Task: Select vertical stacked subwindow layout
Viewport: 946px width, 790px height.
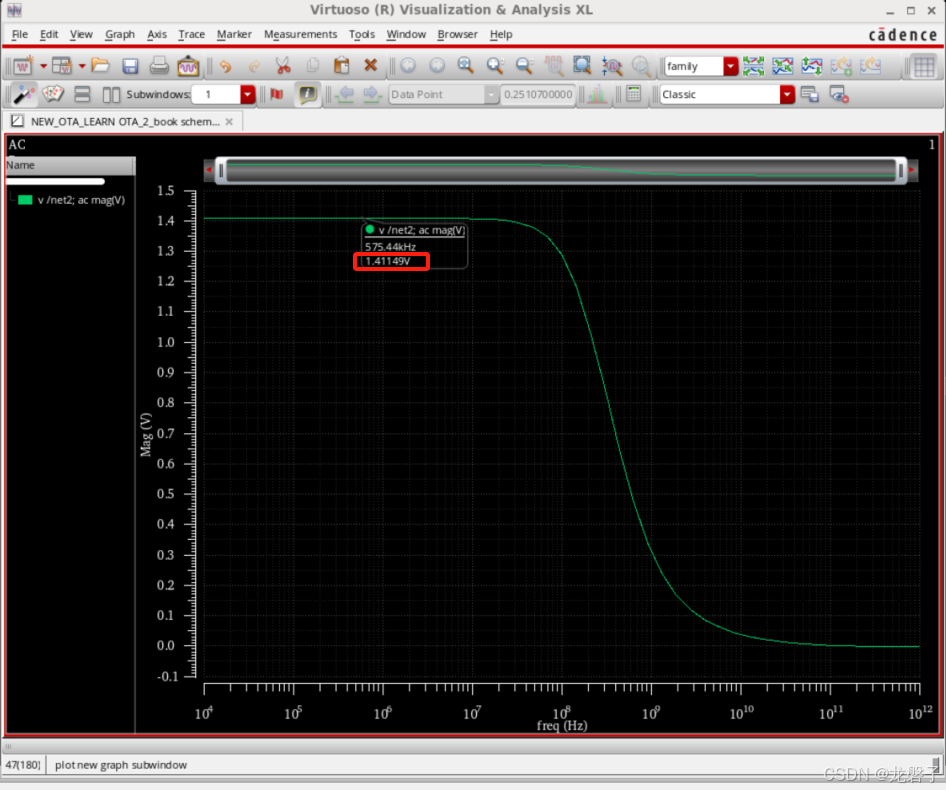Action: tap(82, 95)
